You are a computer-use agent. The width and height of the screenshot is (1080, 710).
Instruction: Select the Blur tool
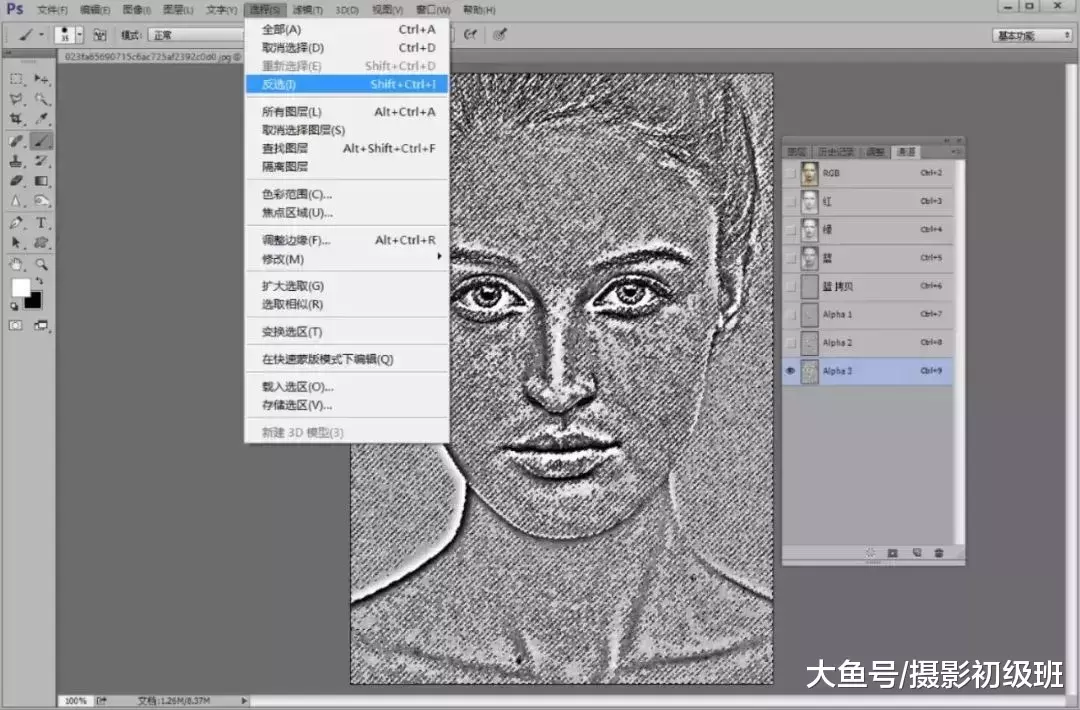pos(17,201)
